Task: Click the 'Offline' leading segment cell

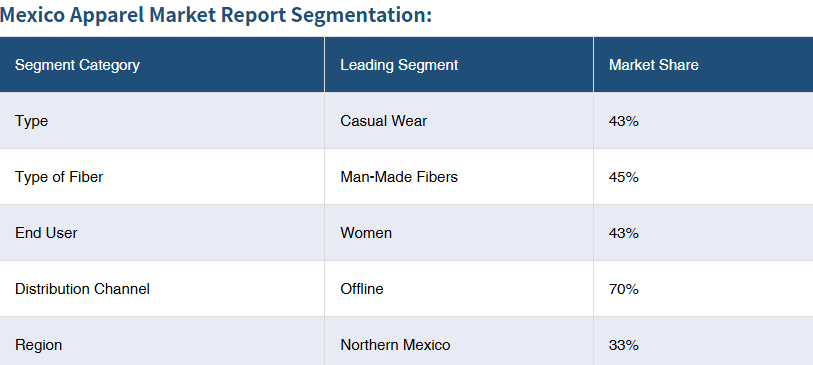Action: (459, 289)
